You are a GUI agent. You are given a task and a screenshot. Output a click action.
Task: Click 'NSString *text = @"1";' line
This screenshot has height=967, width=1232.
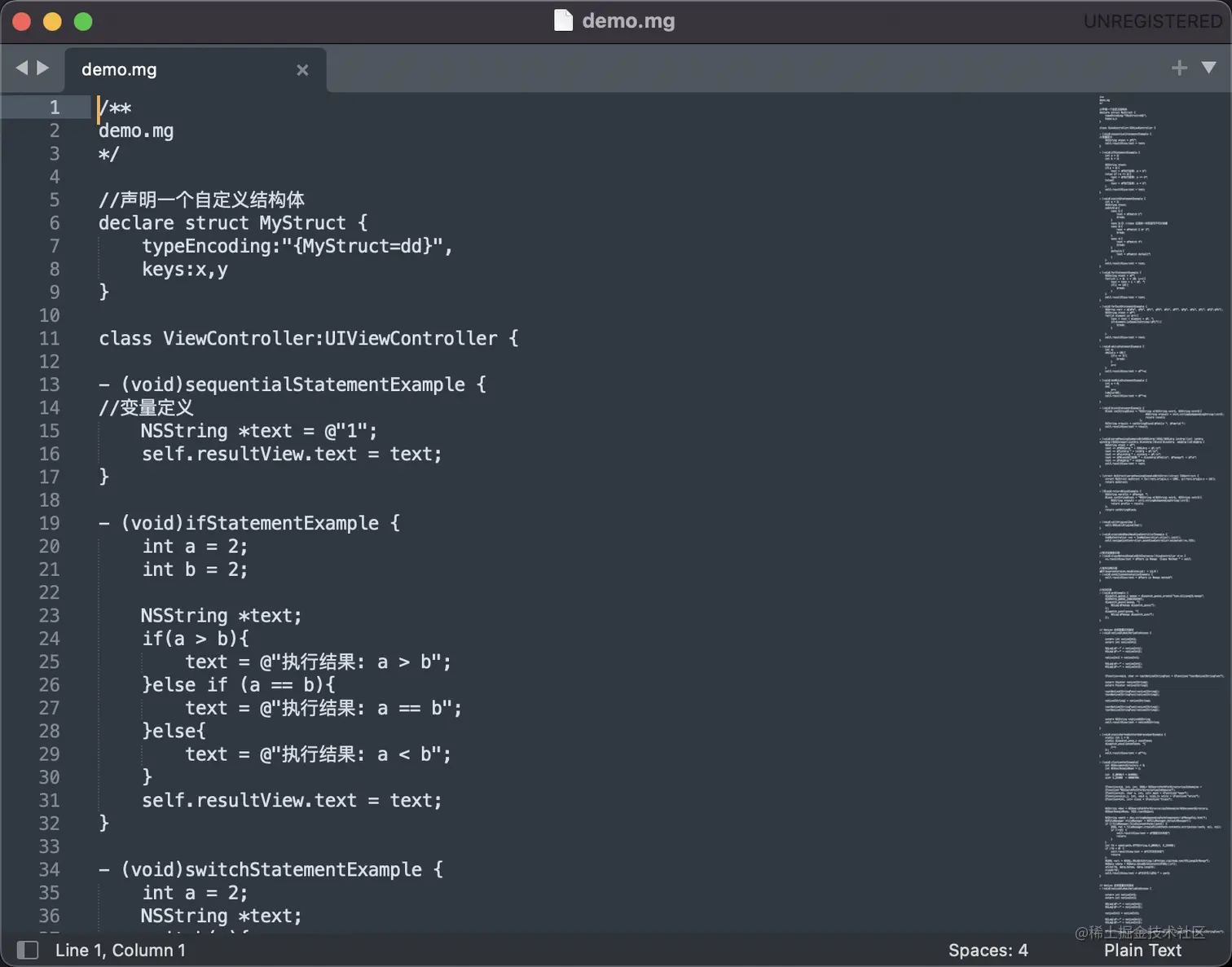(259, 431)
